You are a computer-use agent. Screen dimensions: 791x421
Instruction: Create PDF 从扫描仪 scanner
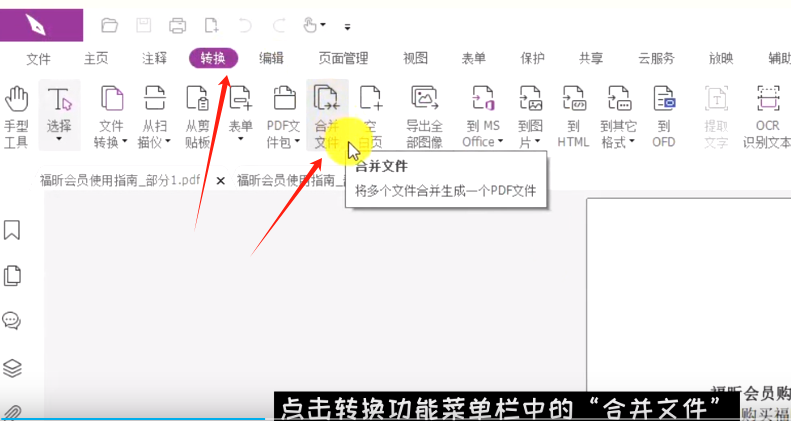click(154, 116)
